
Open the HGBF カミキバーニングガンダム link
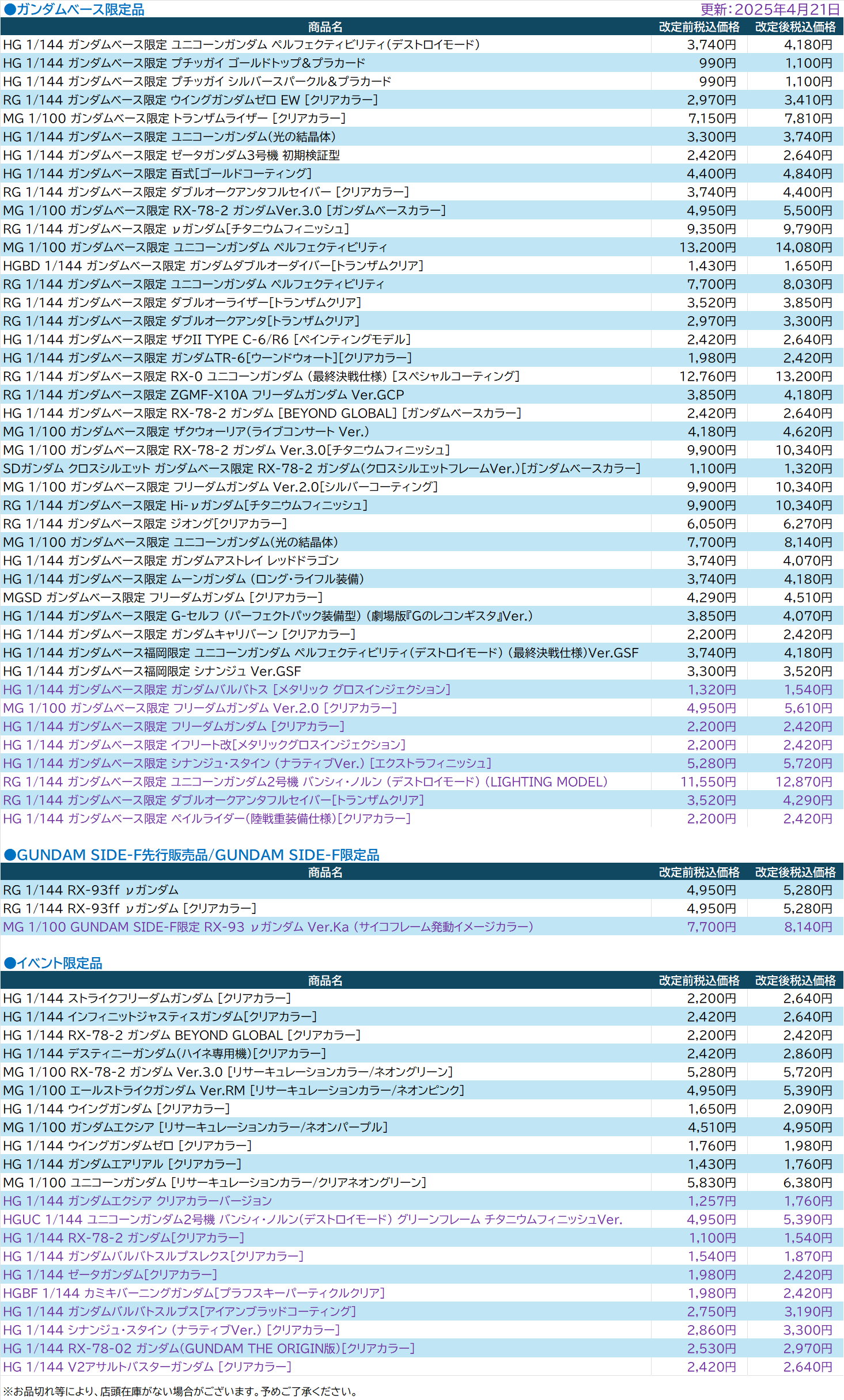click(194, 1293)
